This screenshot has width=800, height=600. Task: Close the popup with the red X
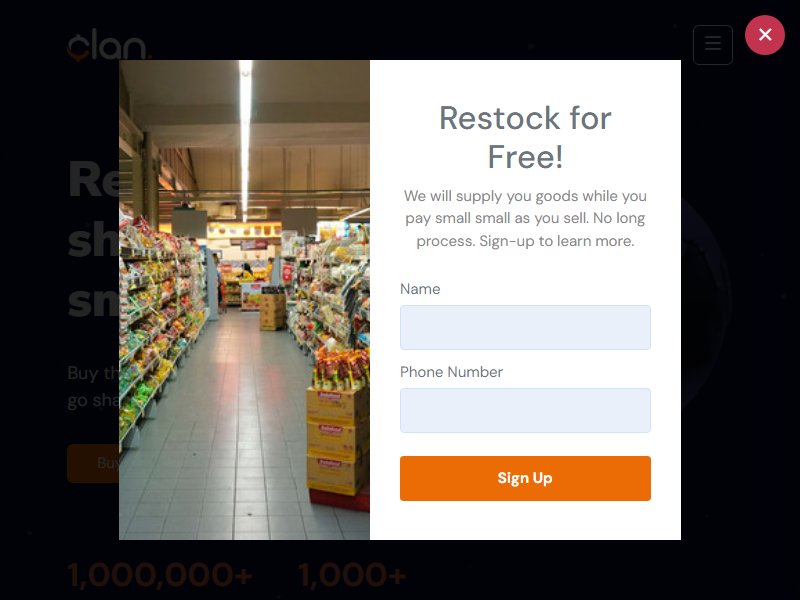coord(764,35)
